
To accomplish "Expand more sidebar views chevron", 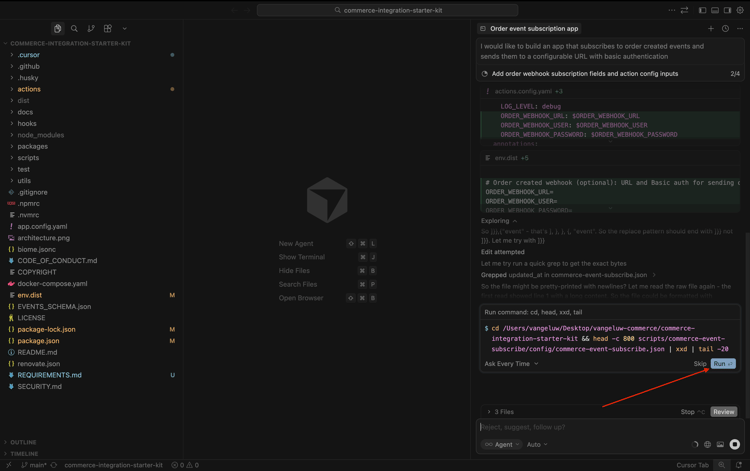I will [124, 29].
